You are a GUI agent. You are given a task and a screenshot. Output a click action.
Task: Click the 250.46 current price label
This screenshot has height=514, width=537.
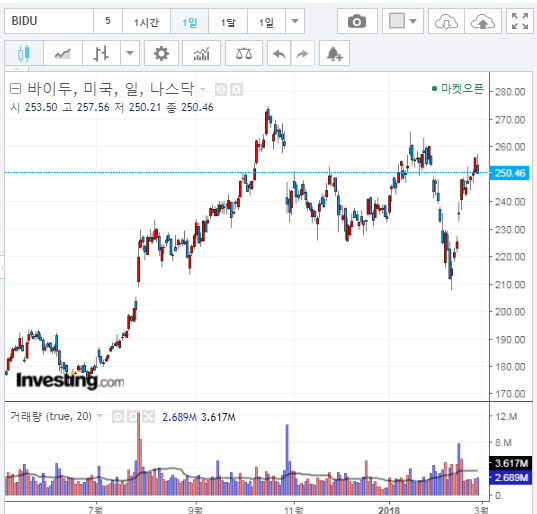point(510,173)
